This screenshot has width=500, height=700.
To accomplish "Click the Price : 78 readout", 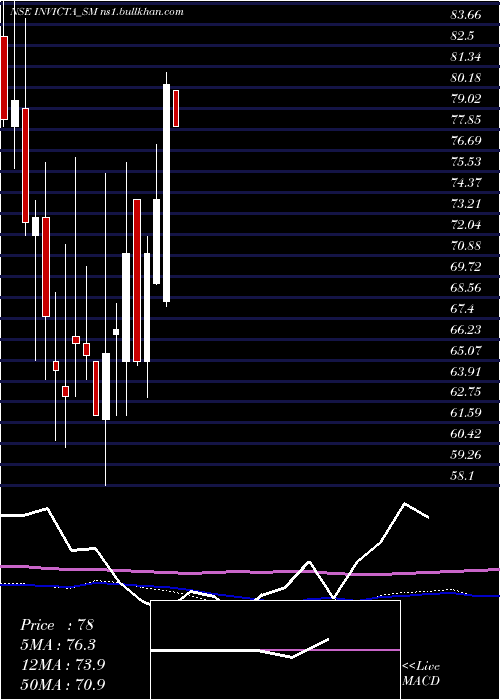I will pos(57,625).
